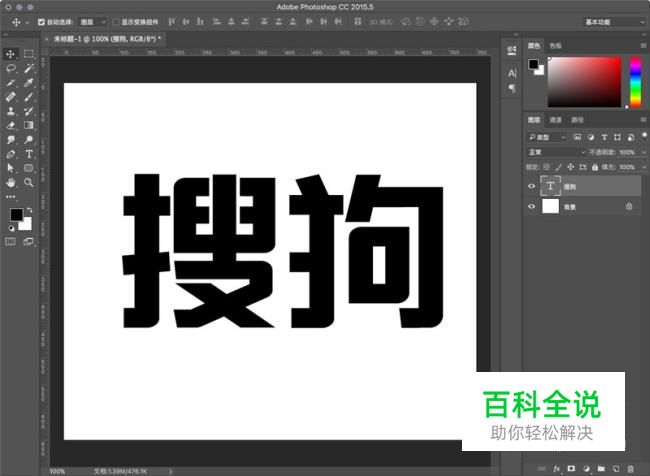Select the Gradient tool
The image size is (650, 476).
click(29, 125)
